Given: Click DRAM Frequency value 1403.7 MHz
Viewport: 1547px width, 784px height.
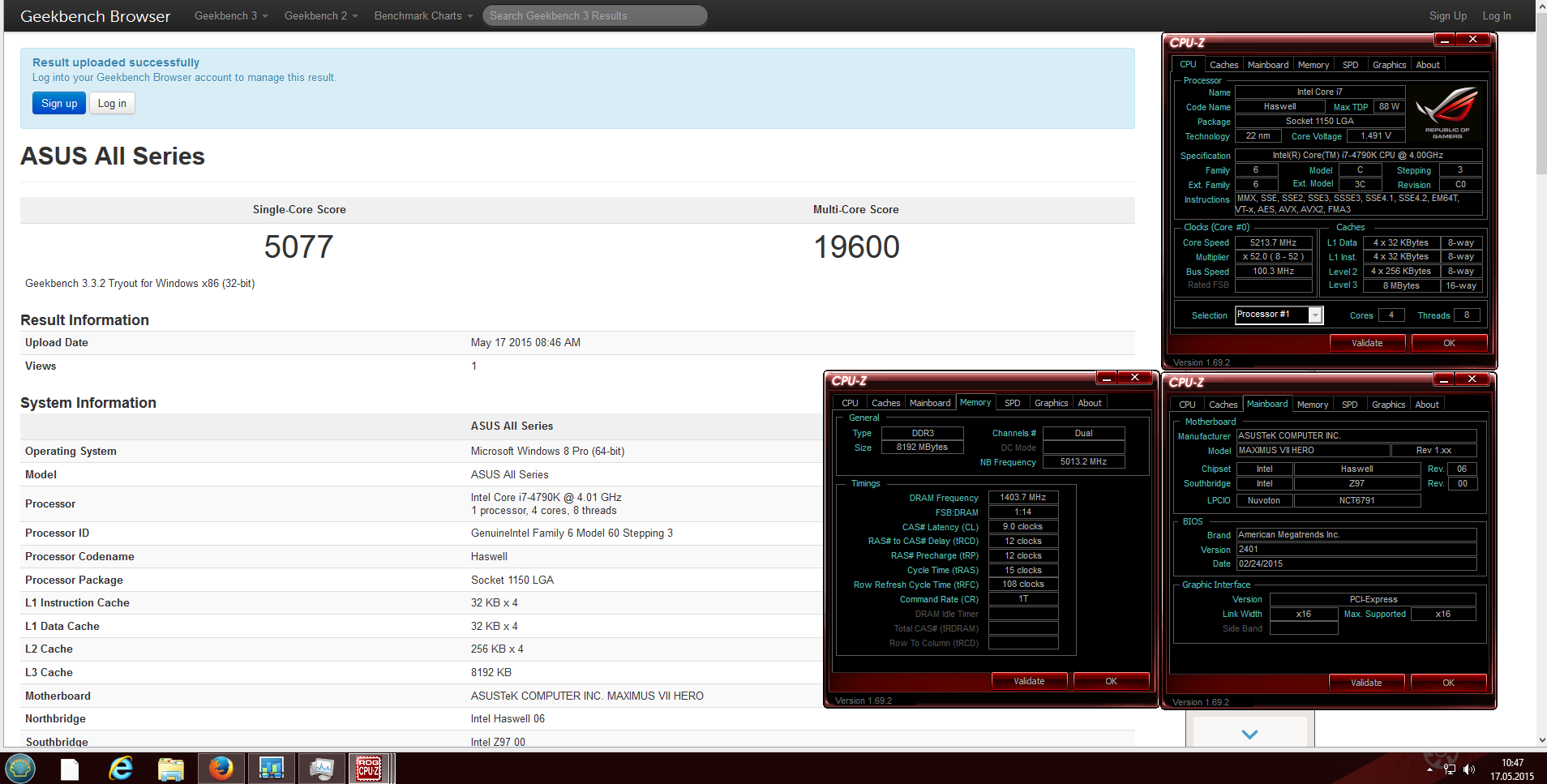Looking at the screenshot, I should pos(1022,497).
